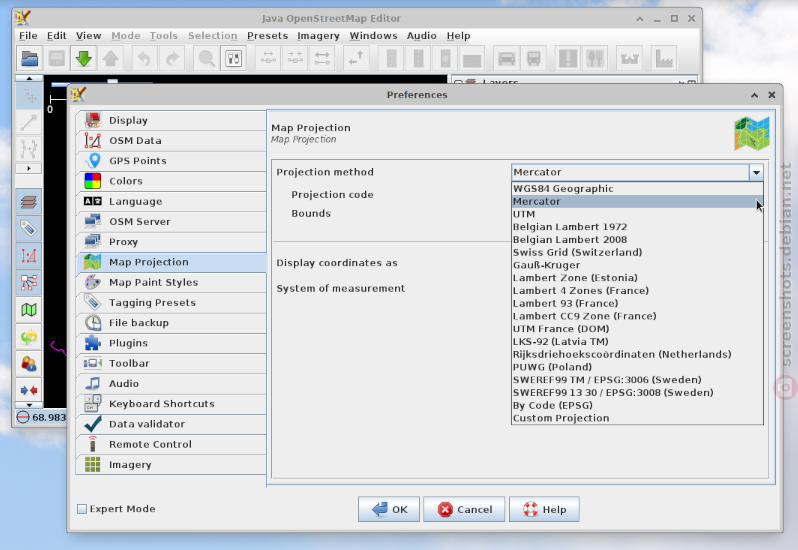
Task: Open the Windows menu in JOSM
Action: [x=373, y=36]
